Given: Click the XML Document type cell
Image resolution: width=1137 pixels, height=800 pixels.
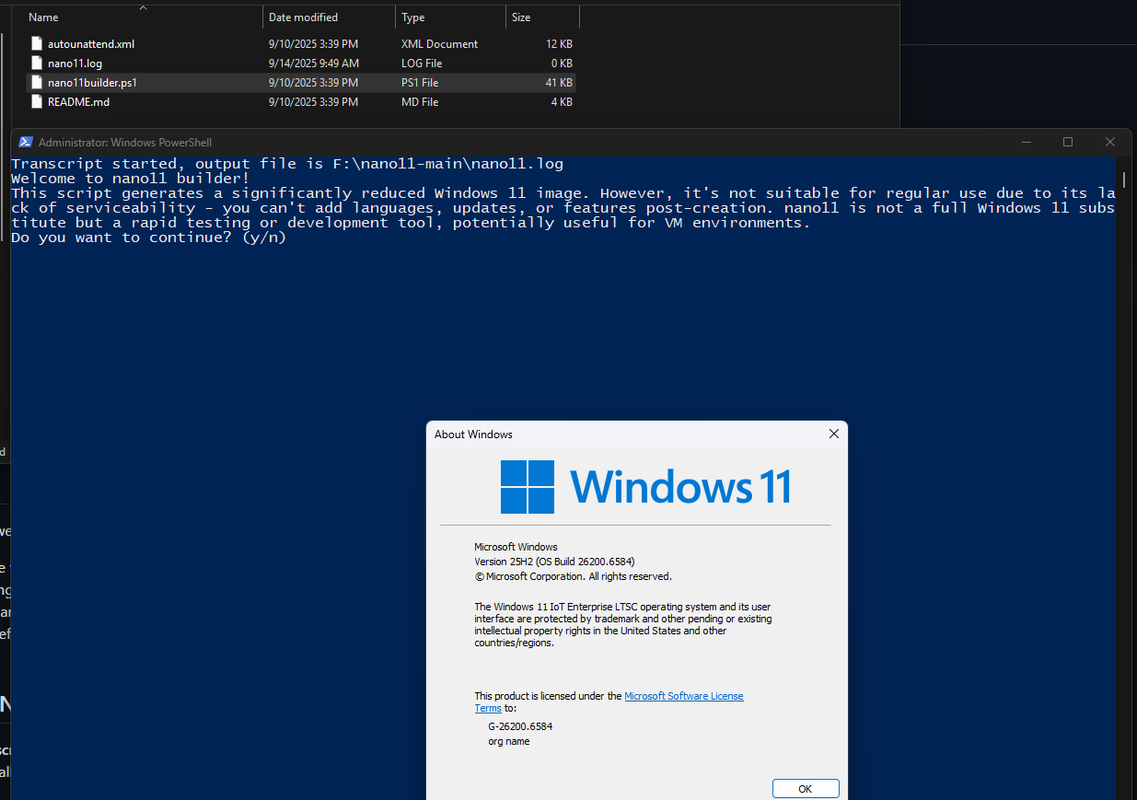Looking at the screenshot, I should tap(439, 44).
